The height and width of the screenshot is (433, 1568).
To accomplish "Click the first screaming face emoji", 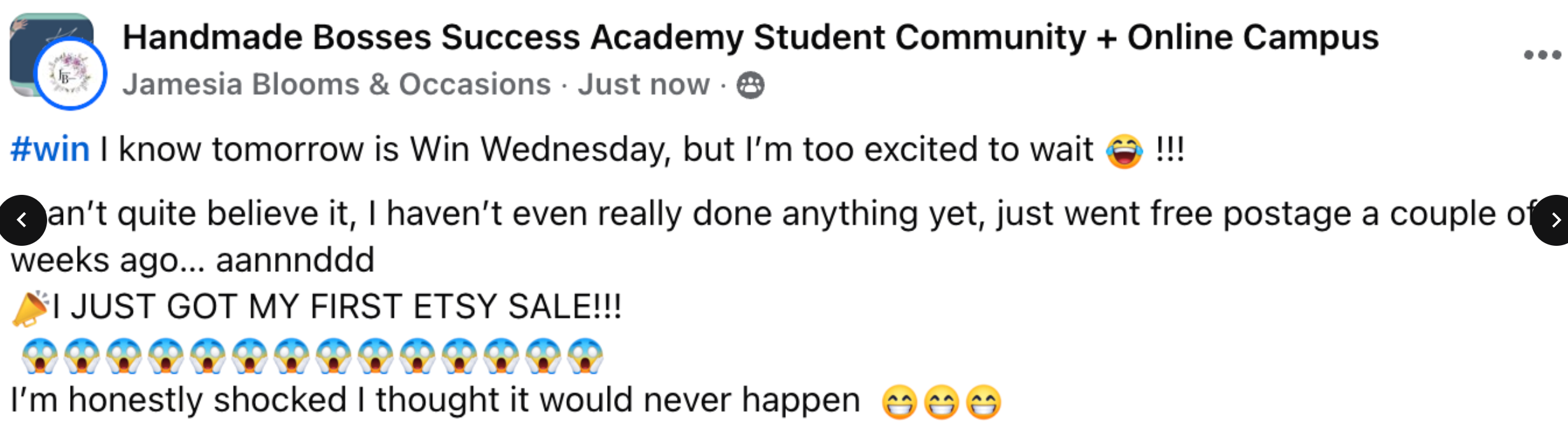I will [39, 356].
